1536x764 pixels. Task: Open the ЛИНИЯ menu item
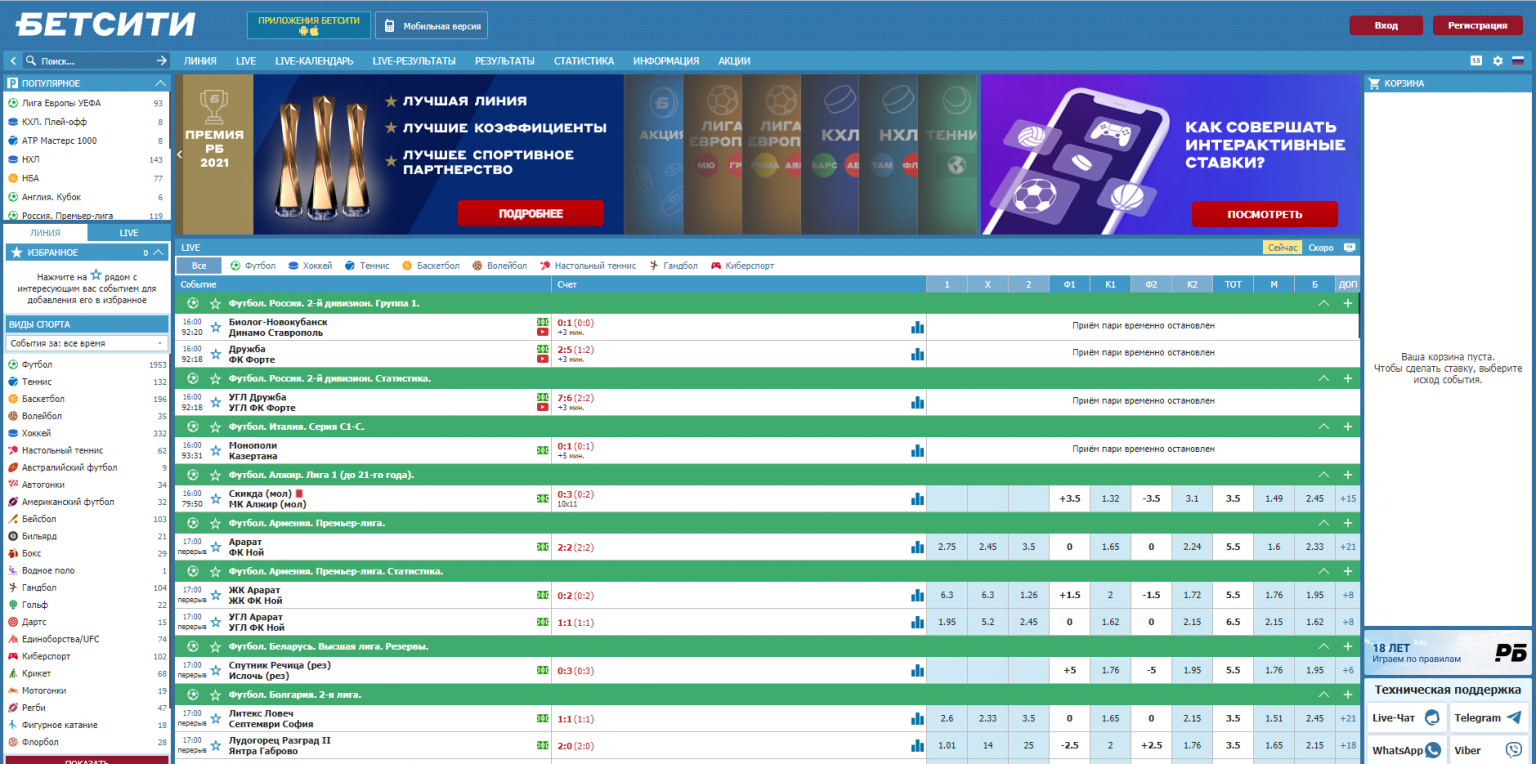point(200,61)
